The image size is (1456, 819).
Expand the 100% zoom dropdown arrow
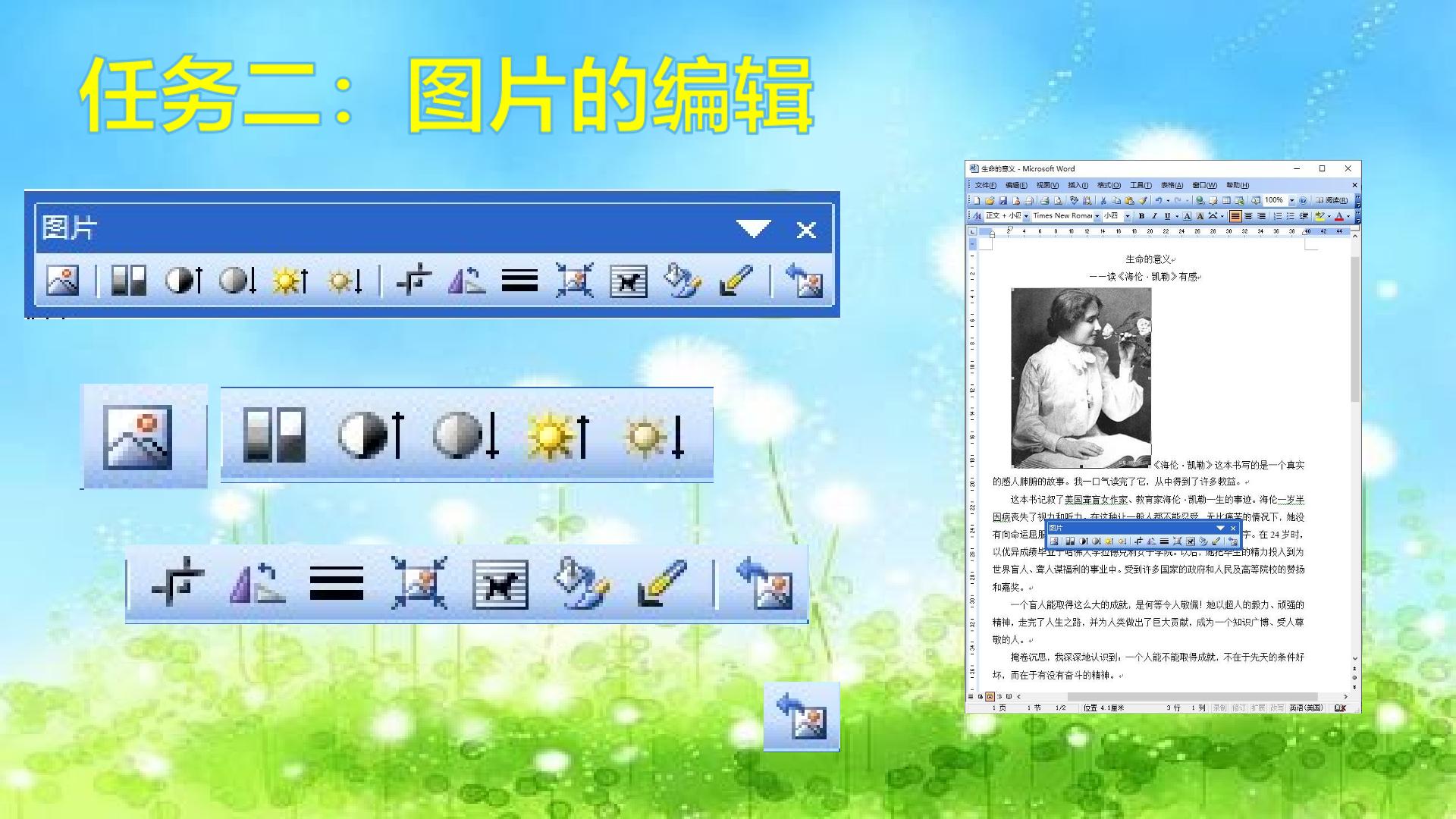pyautogui.click(x=1292, y=200)
